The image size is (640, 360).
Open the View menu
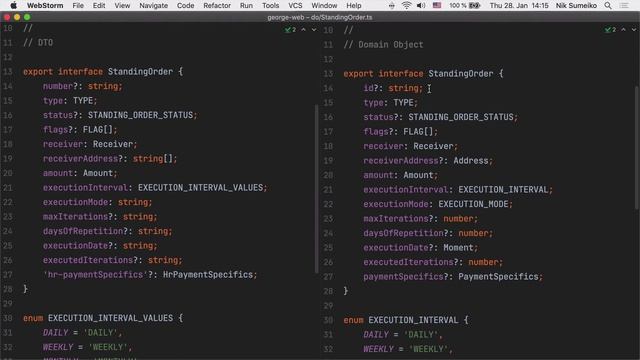pos(122,6)
